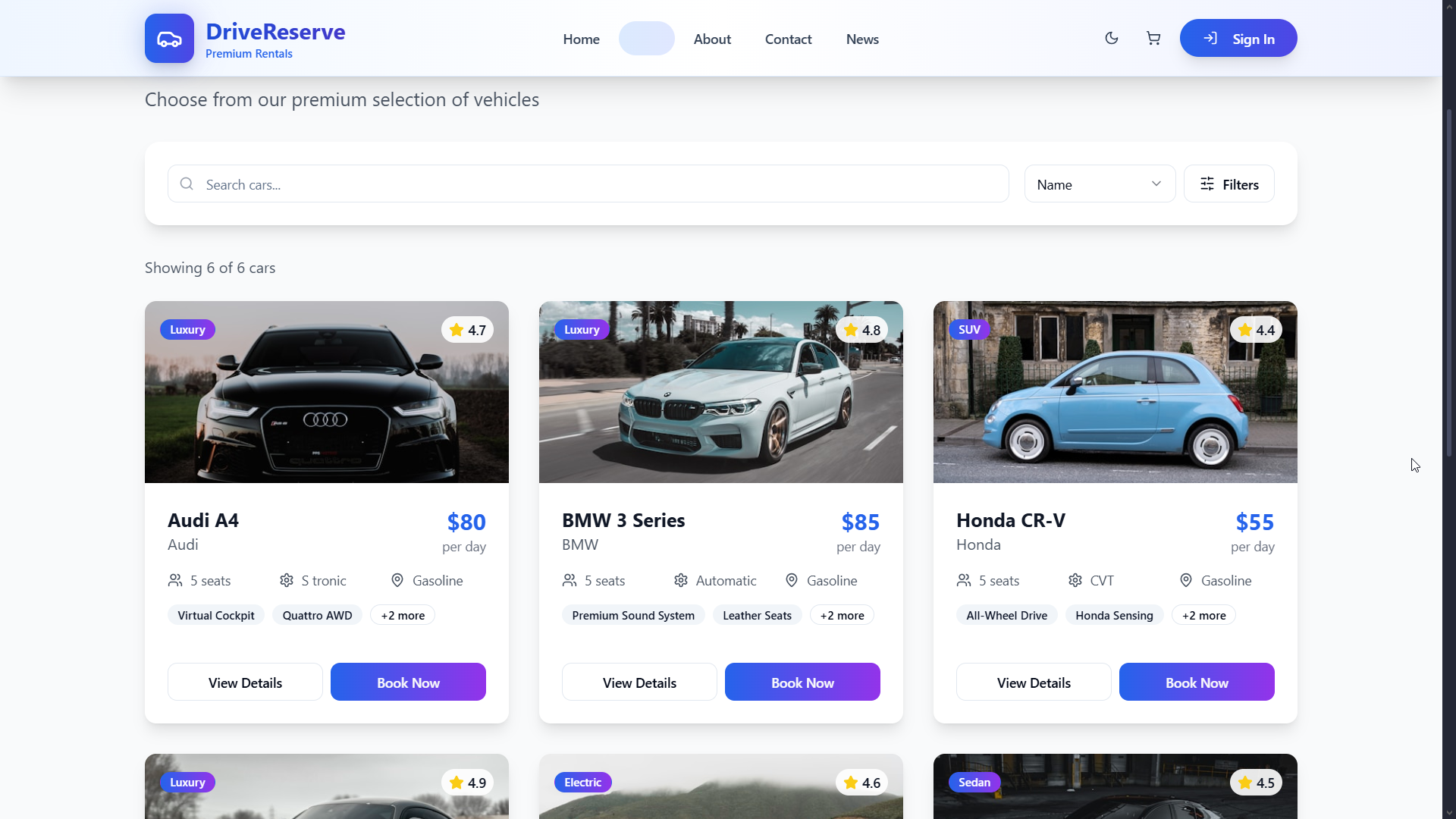Focus the Search cars input field

pos(588,184)
